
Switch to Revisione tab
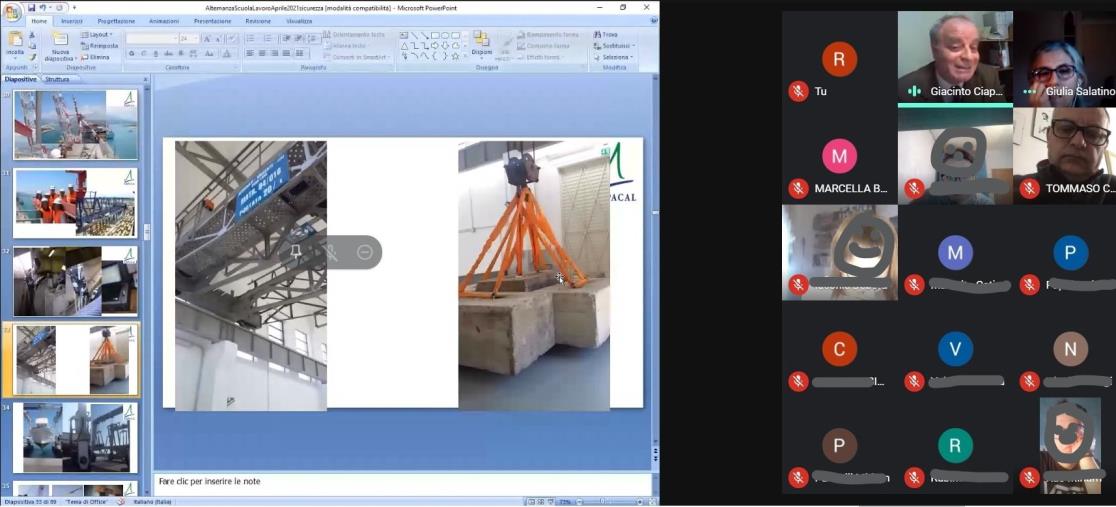click(x=258, y=21)
